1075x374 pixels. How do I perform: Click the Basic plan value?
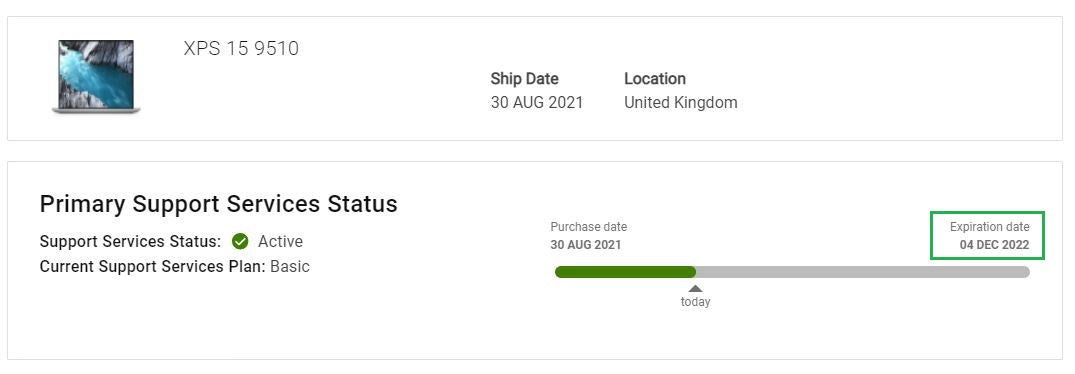tap(290, 266)
